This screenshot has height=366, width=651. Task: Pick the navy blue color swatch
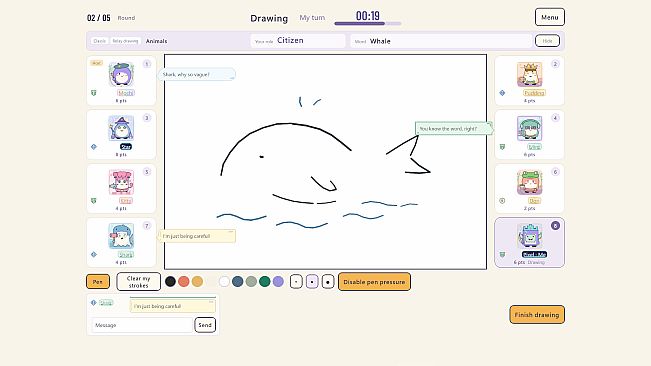237,282
